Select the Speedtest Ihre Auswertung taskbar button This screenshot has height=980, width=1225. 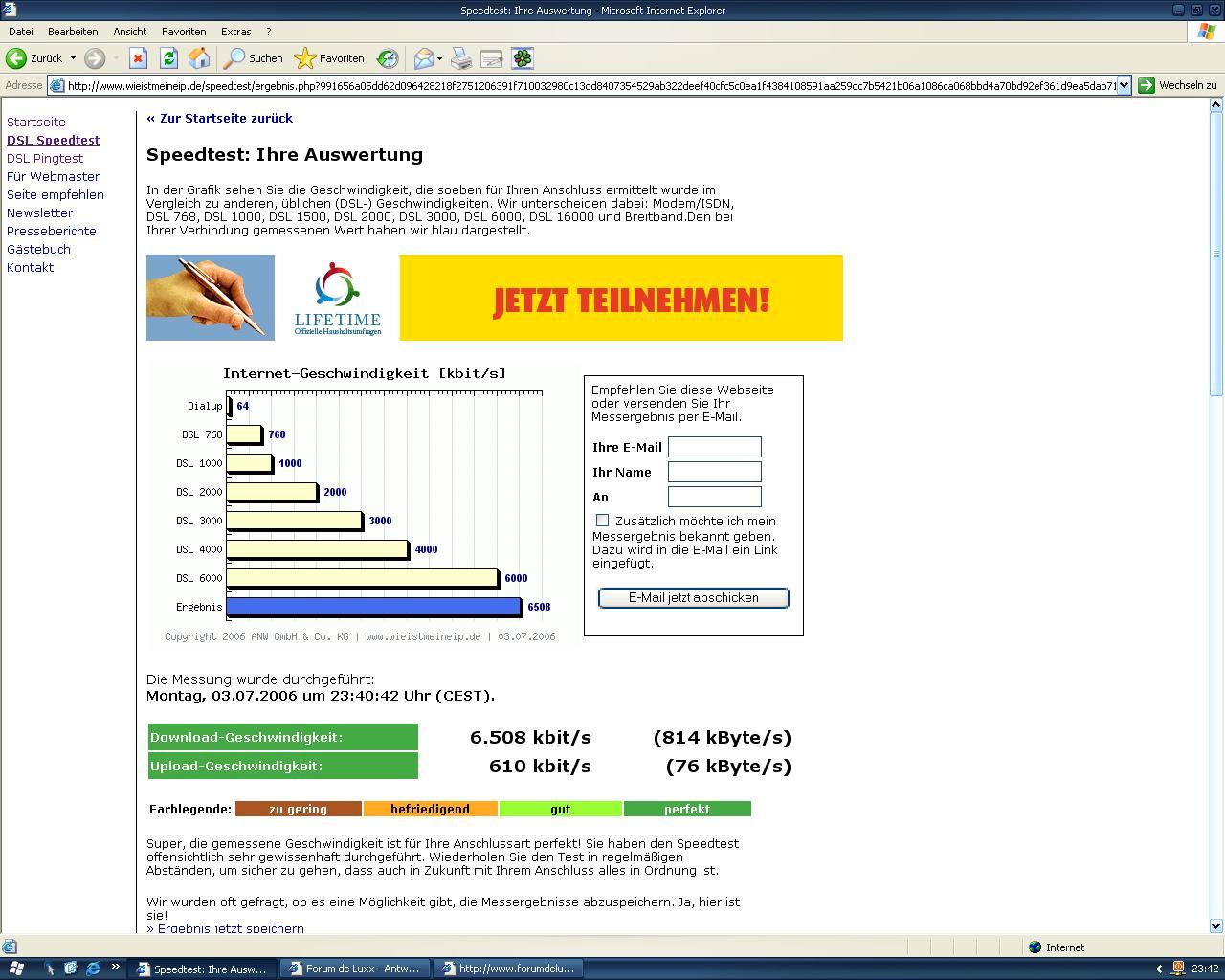click(x=202, y=969)
